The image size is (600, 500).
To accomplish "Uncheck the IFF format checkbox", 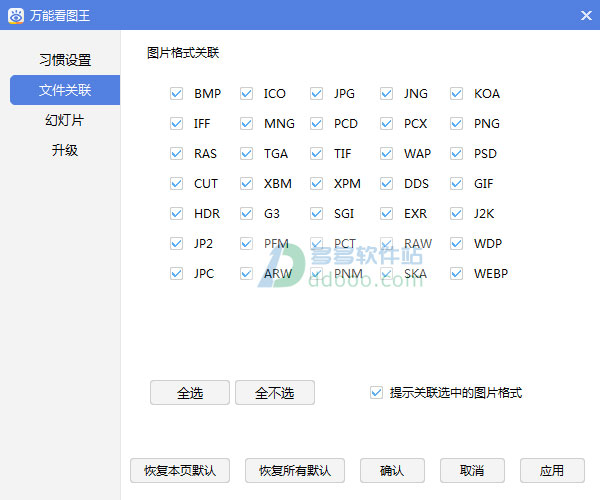I will (176, 124).
